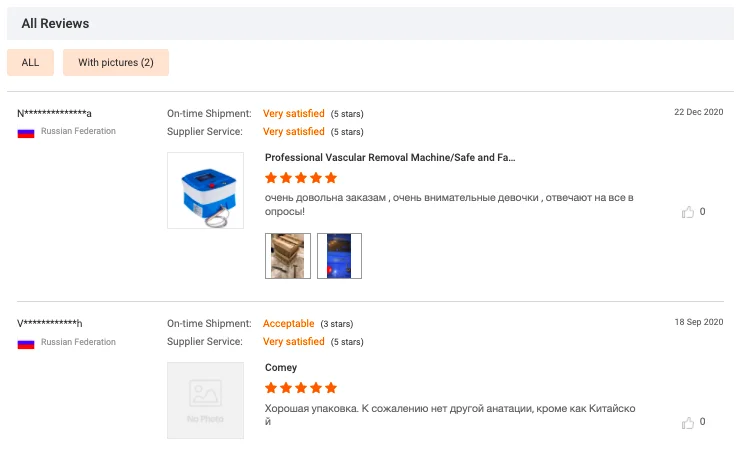This screenshot has height=464, width=743.
Task: Click reviewer name N***a
Action: tap(54, 113)
